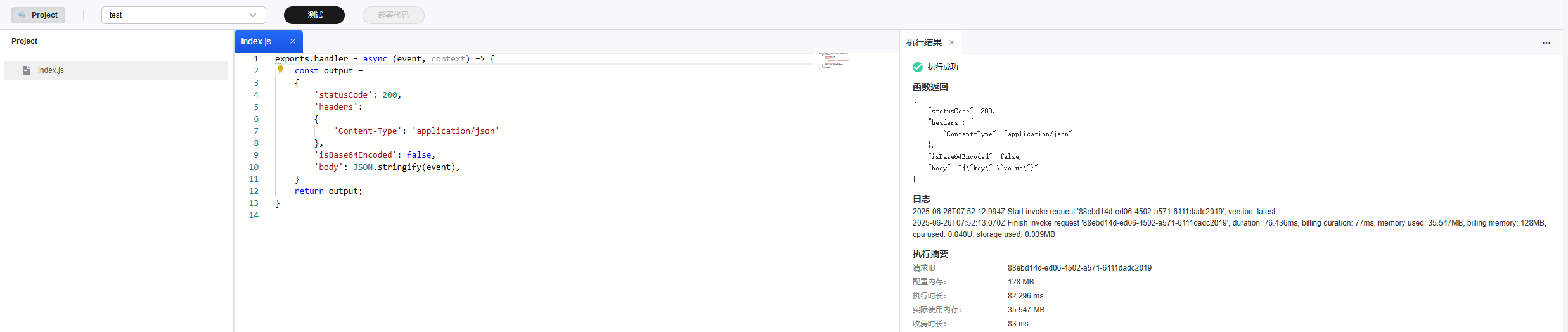Image resolution: width=1568 pixels, height=332 pixels.
Task: Click the JSON.stringify(event) code on line 10
Action: tap(404, 167)
